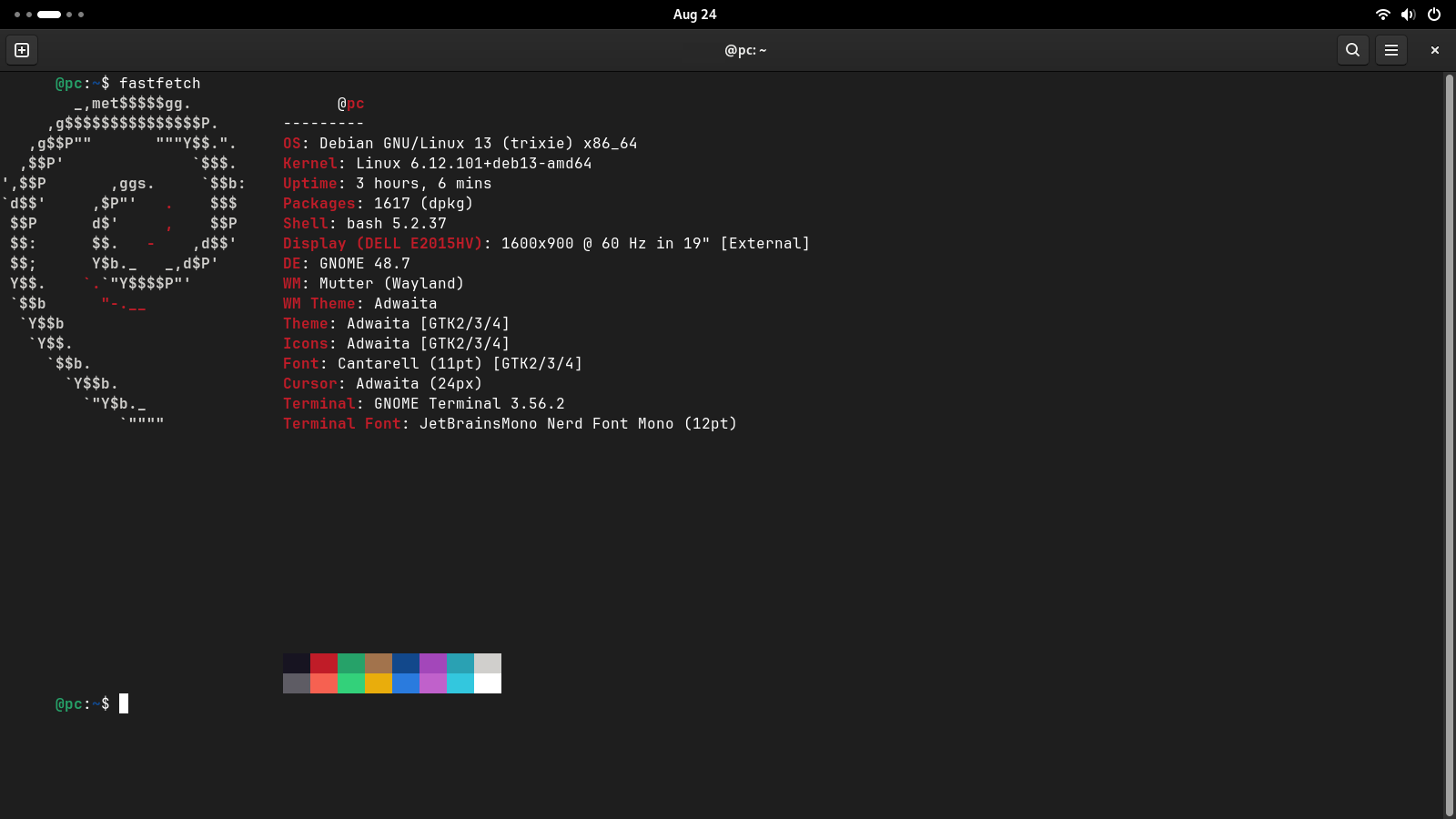Click the dark green color block
This screenshot has height=819, width=1456.
(x=351, y=663)
